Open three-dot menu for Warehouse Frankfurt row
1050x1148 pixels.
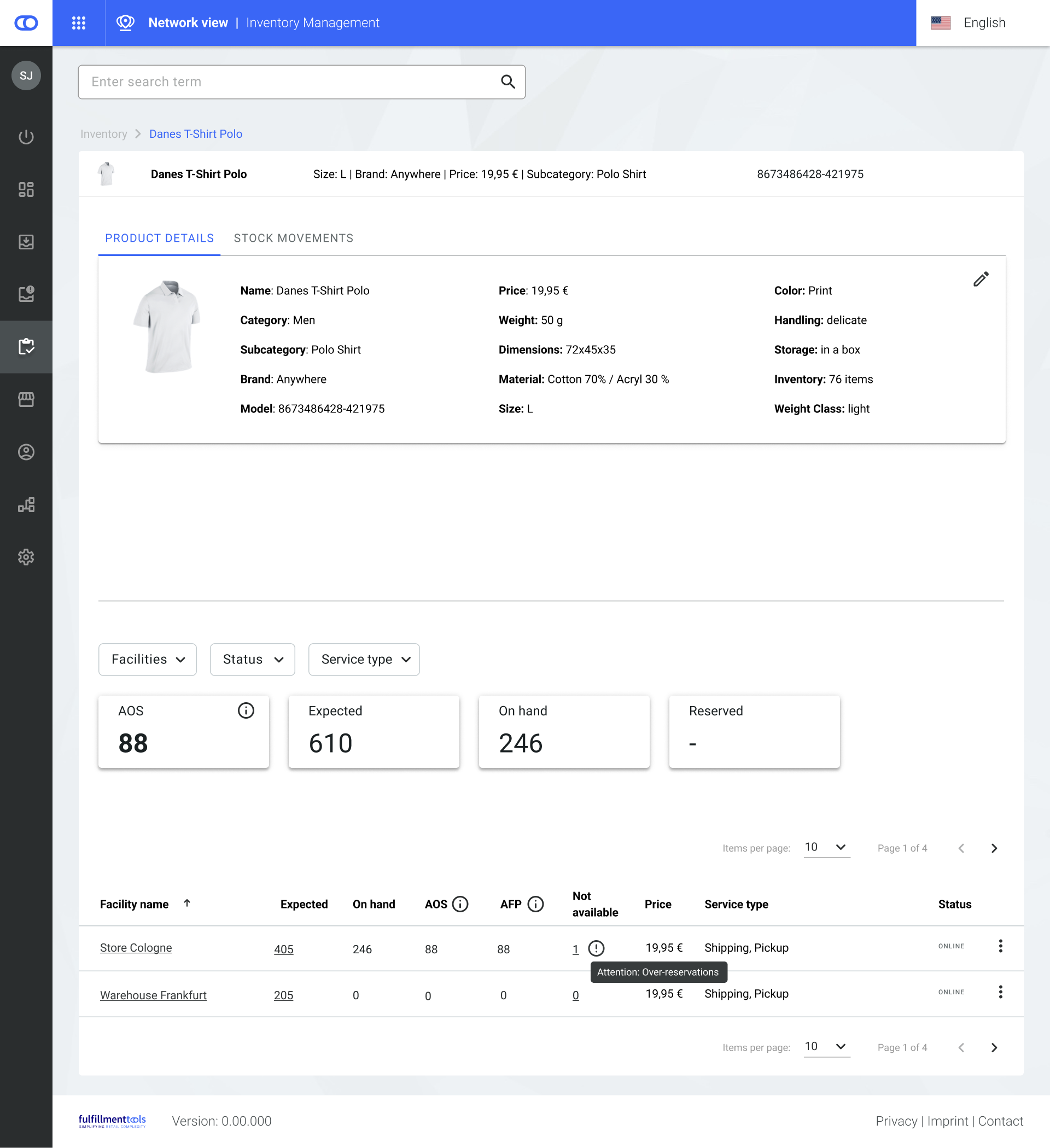pos(1000,992)
